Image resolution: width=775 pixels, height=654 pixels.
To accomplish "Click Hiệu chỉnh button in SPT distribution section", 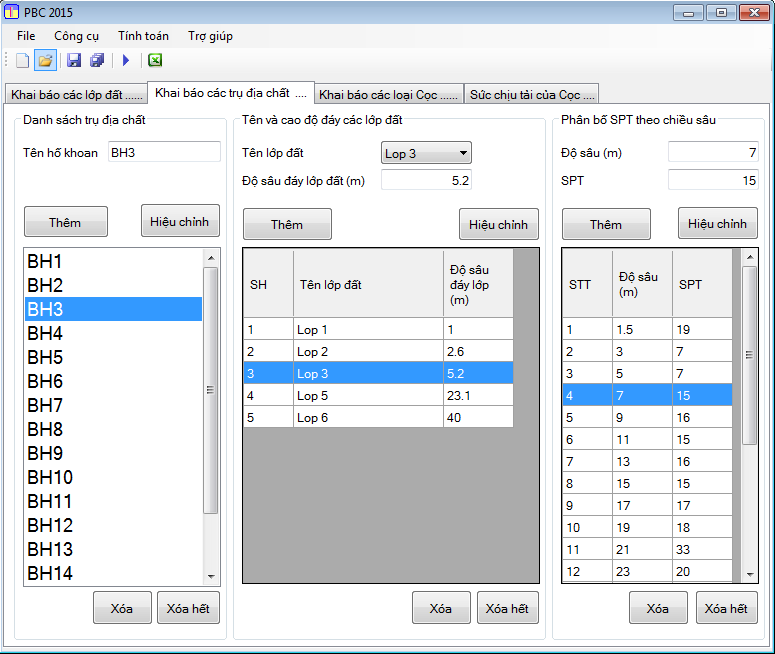I will [x=718, y=223].
